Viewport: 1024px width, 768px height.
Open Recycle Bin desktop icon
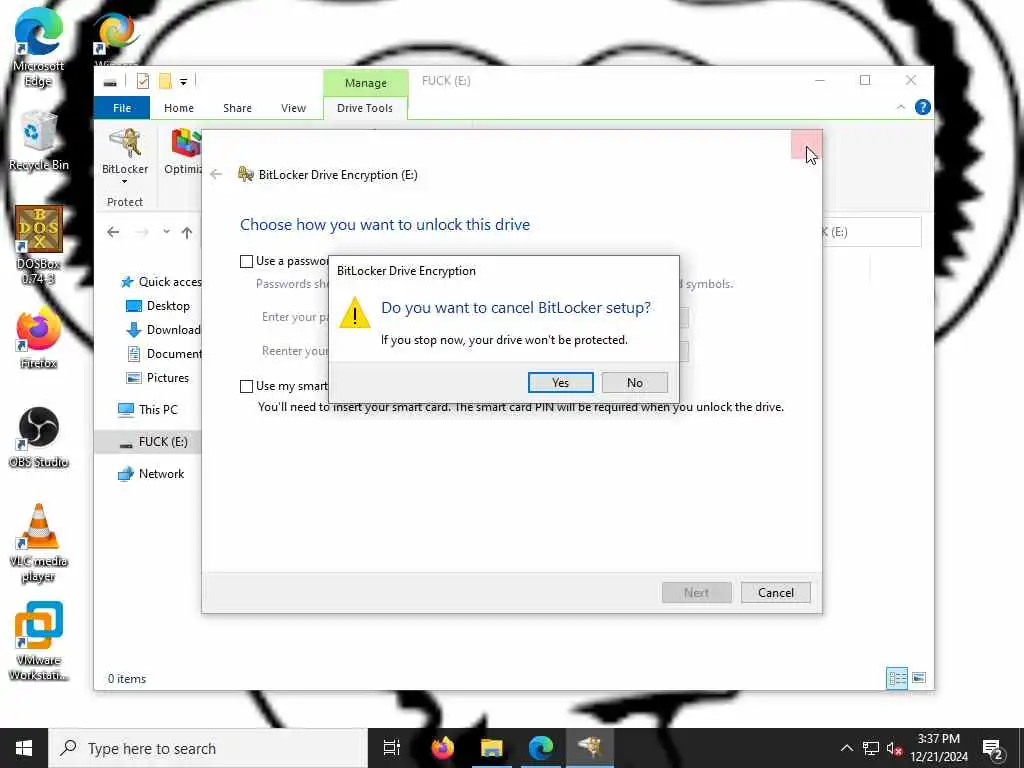[39, 141]
